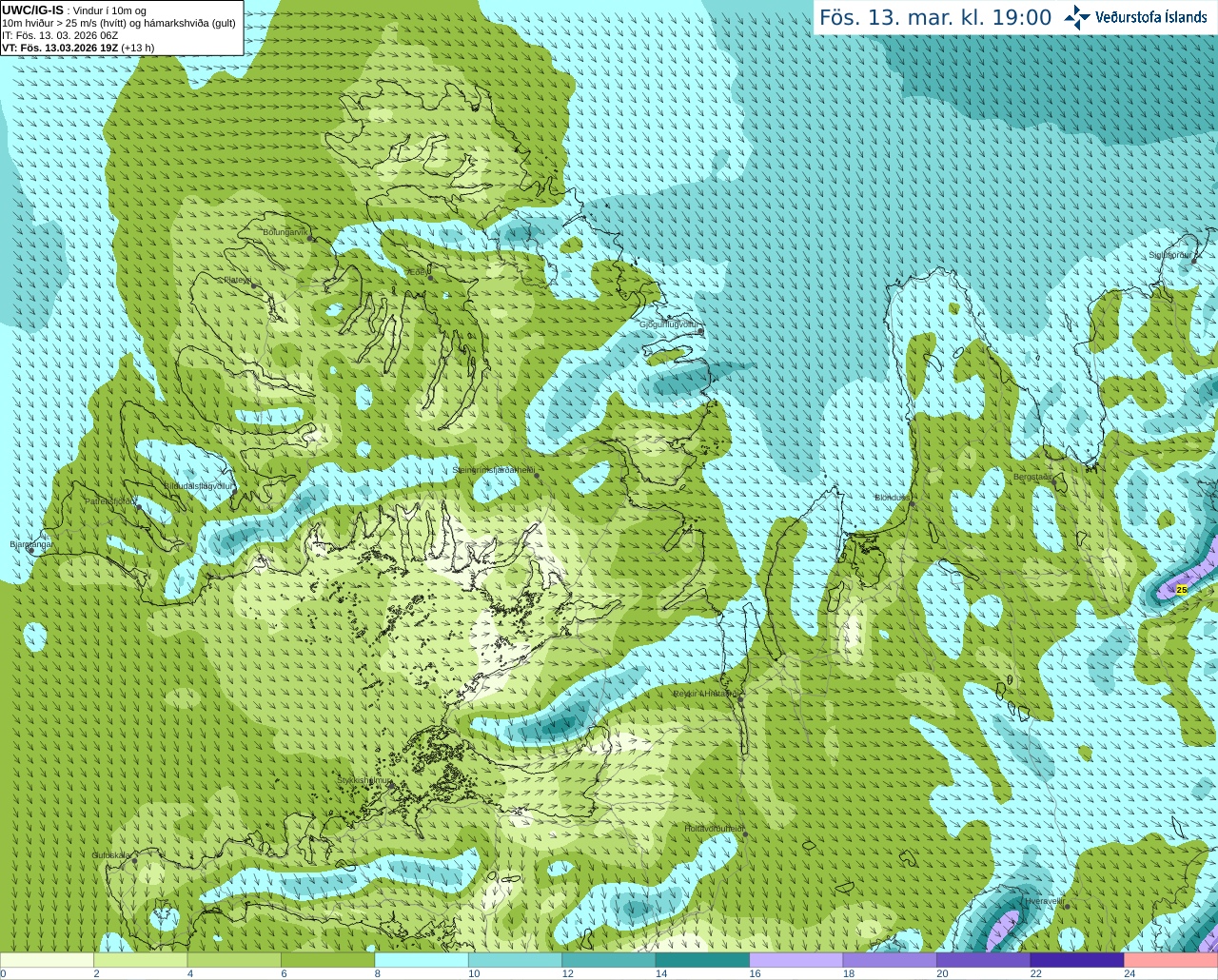Click the legend scale value 10
Image resolution: width=1218 pixels, height=980 pixels.
click(x=474, y=973)
